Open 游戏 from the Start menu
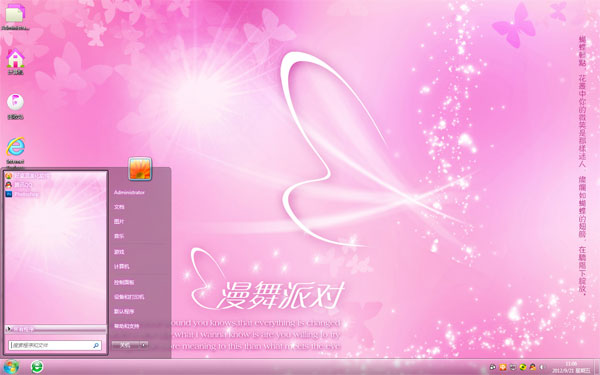 coord(119,252)
